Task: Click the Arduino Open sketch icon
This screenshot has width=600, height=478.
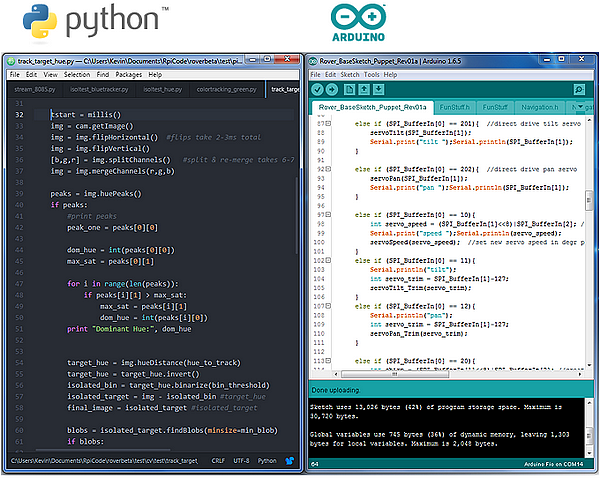Action: pos(364,90)
